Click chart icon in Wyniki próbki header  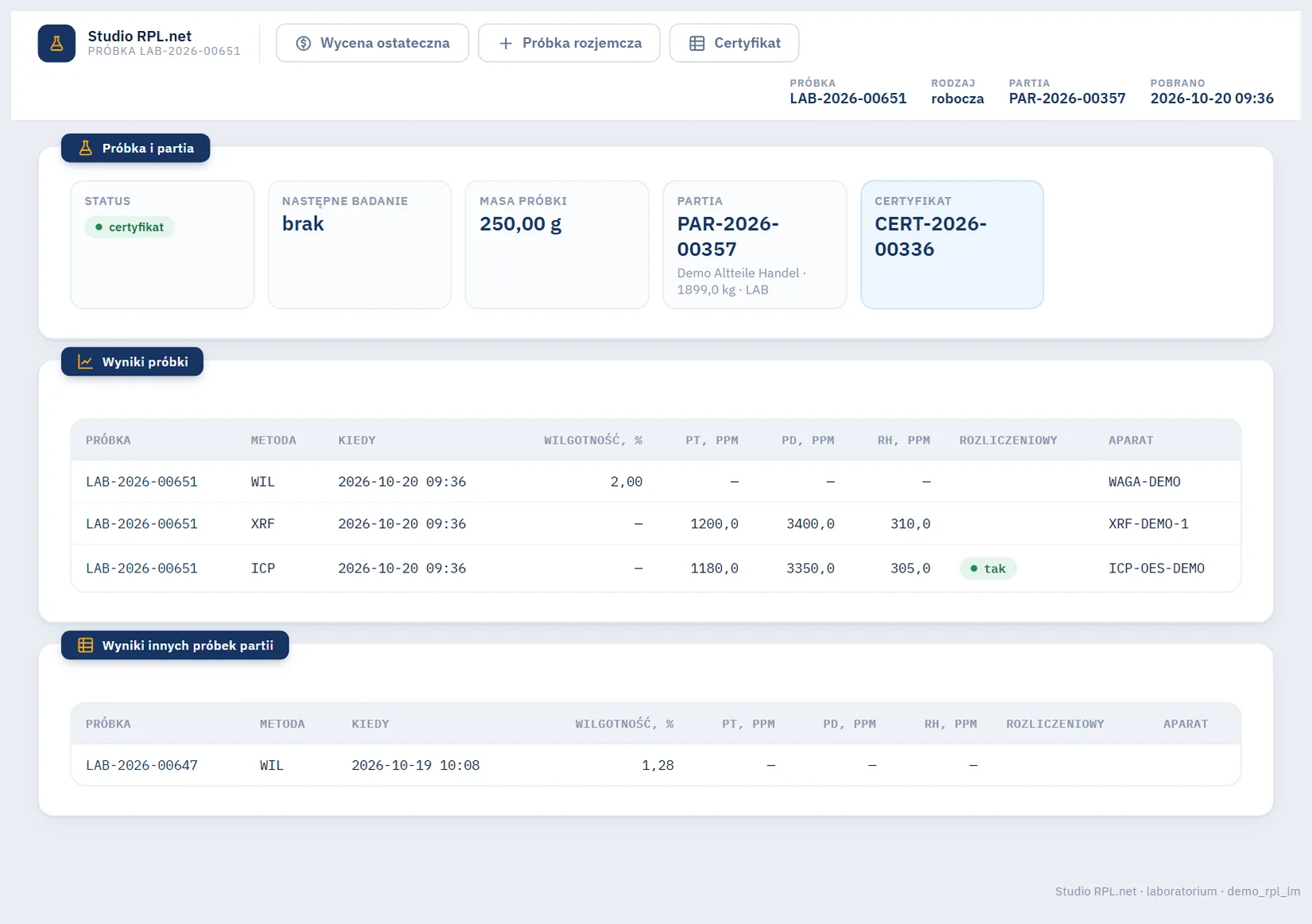click(85, 362)
